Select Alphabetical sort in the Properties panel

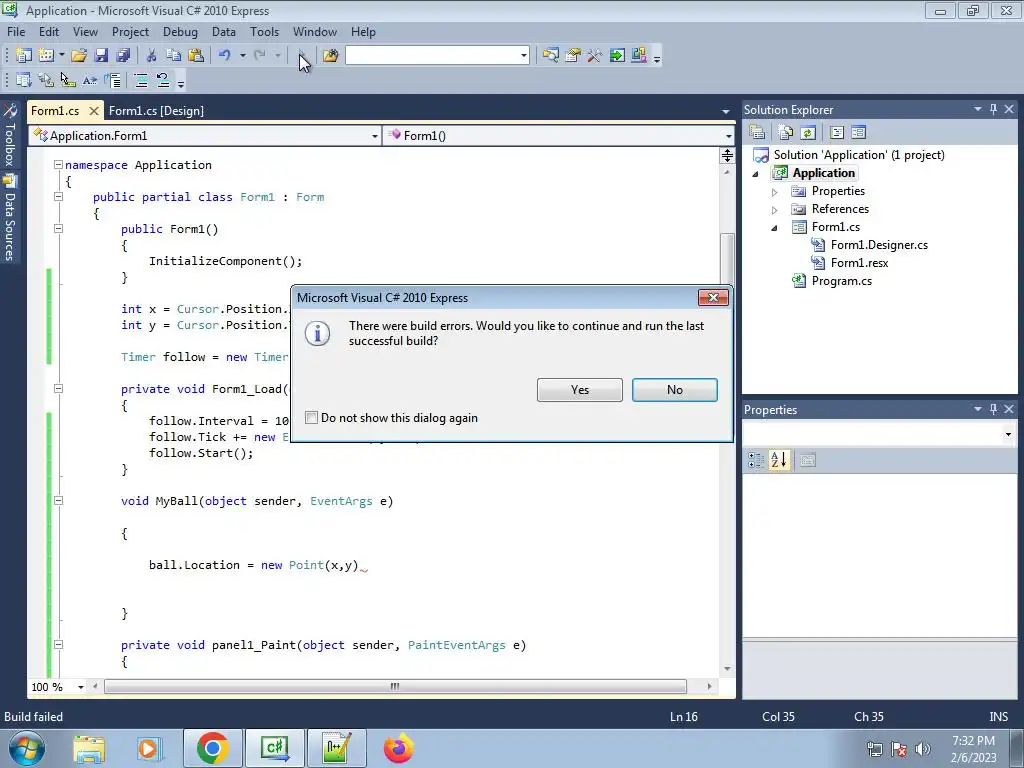coord(778,460)
